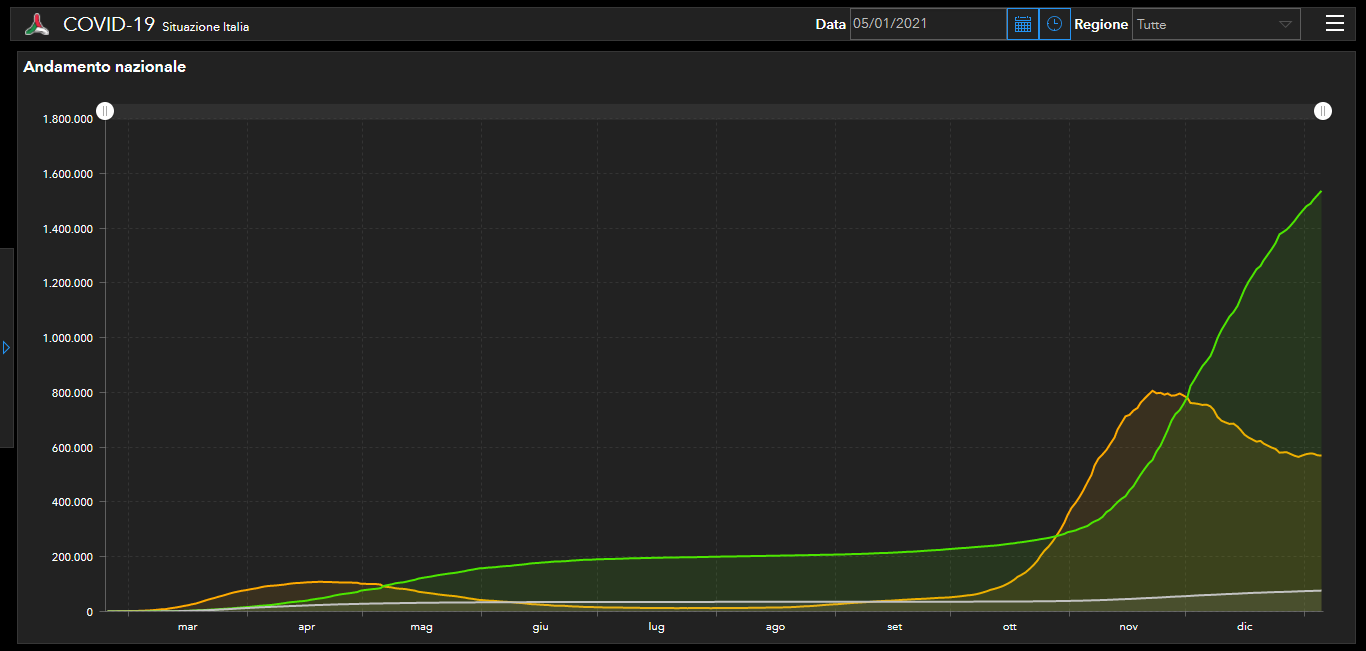1366x651 pixels.
Task: Select the 'mar' month label on axis
Action: pos(187,627)
